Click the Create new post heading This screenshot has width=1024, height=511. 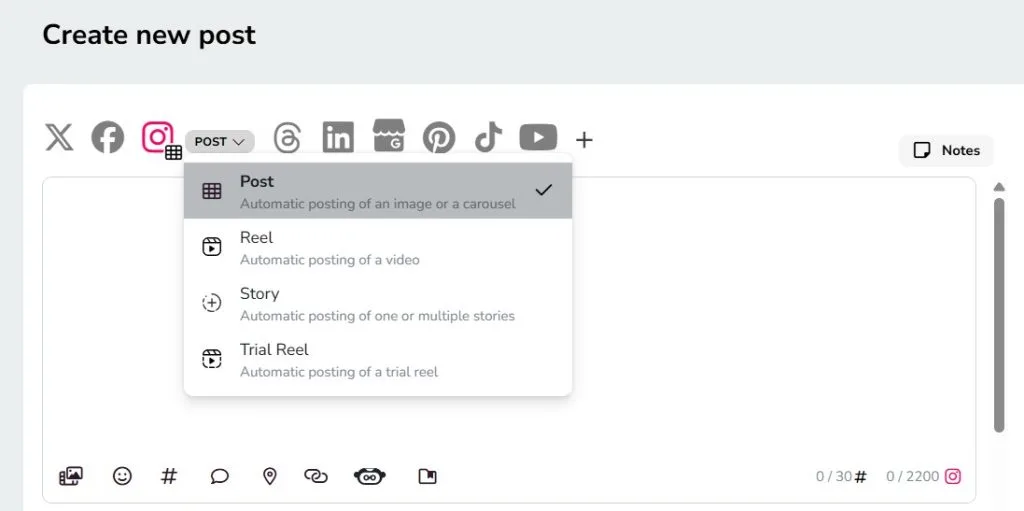(149, 35)
